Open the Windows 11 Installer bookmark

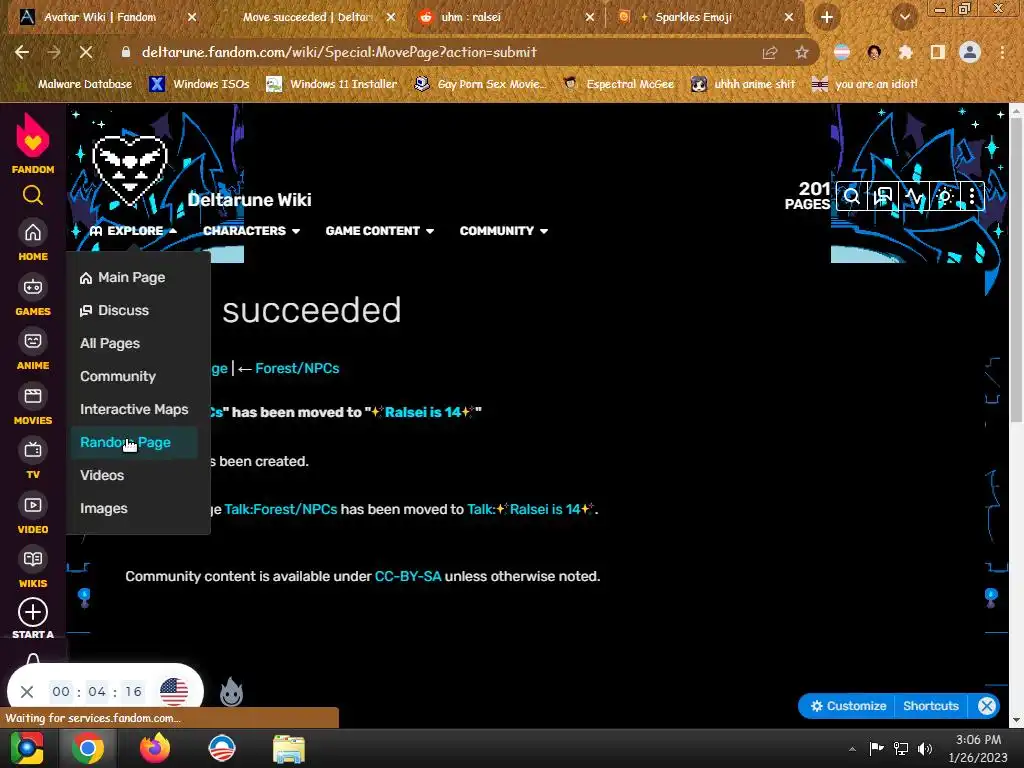(332, 84)
